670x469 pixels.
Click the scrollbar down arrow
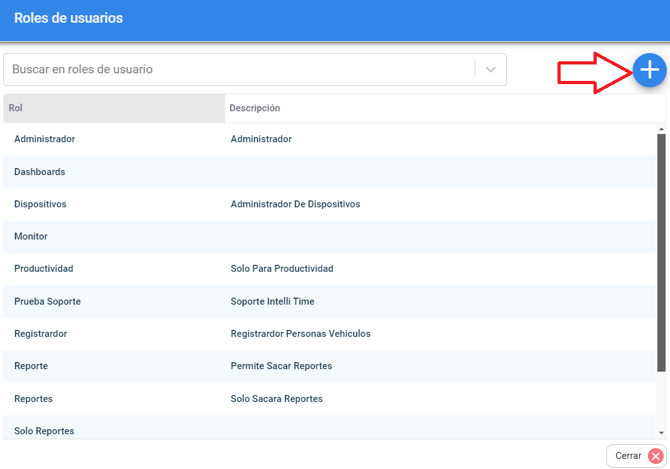[x=661, y=432]
